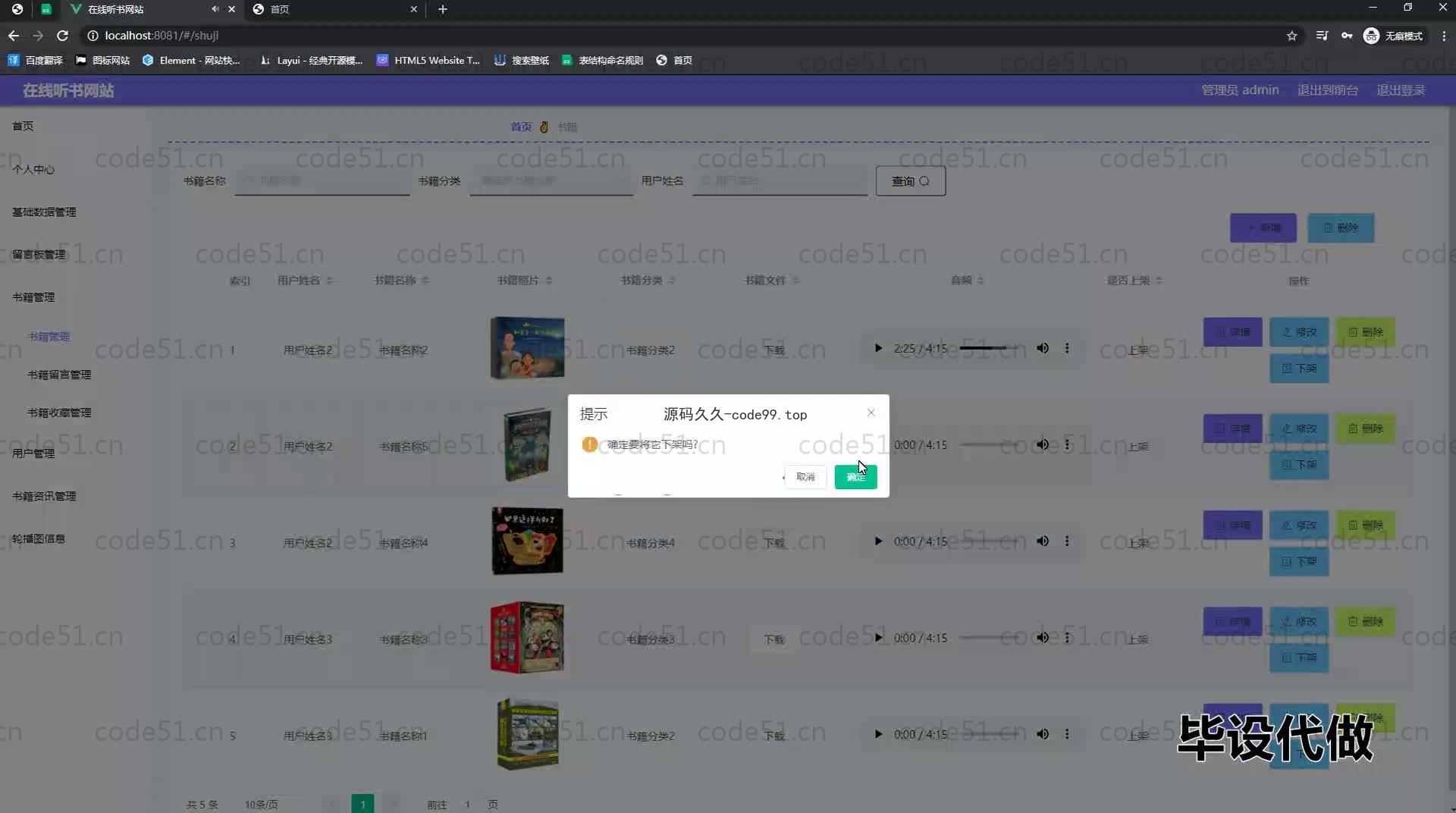1456x813 pixels.
Task: Edit the 书籍名称2 row with 修改
Action: 1299,332
